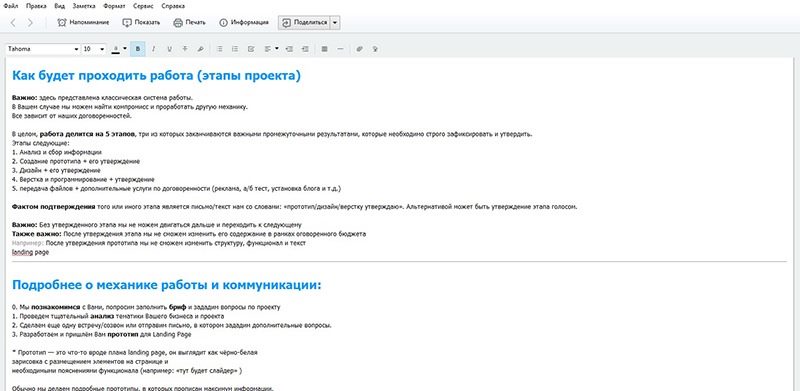
Task: Click line starting 'Все зависит от наших'
Action: click(71, 116)
